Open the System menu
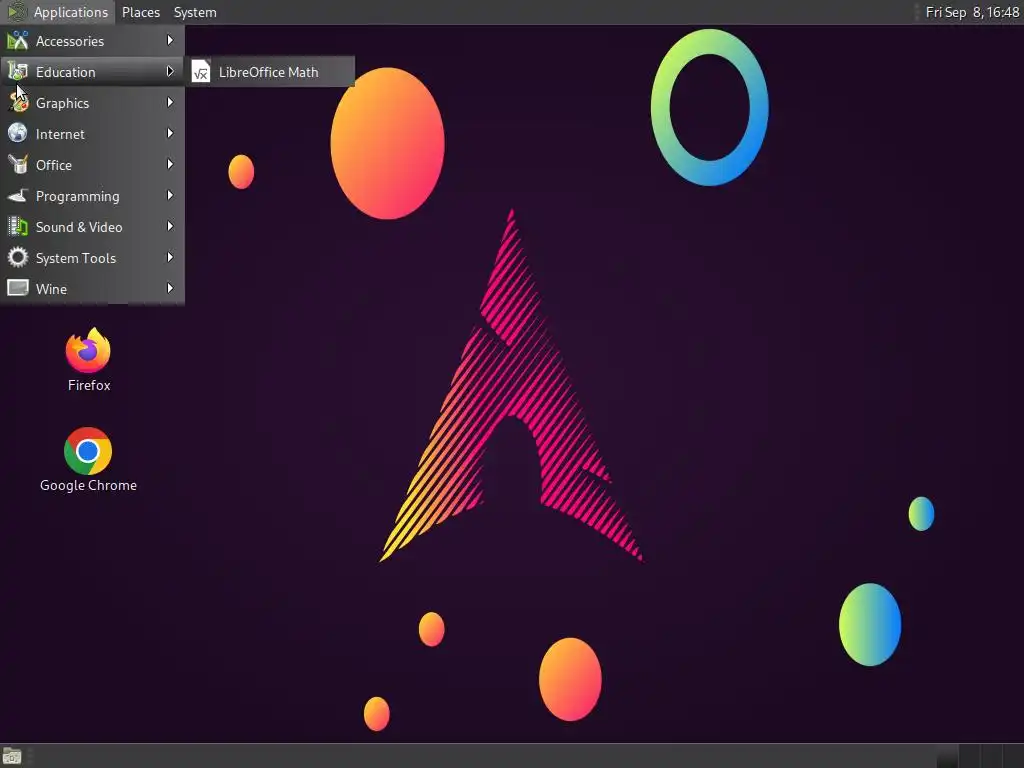1024x768 pixels. pyautogui.click(x=195, y=12)
